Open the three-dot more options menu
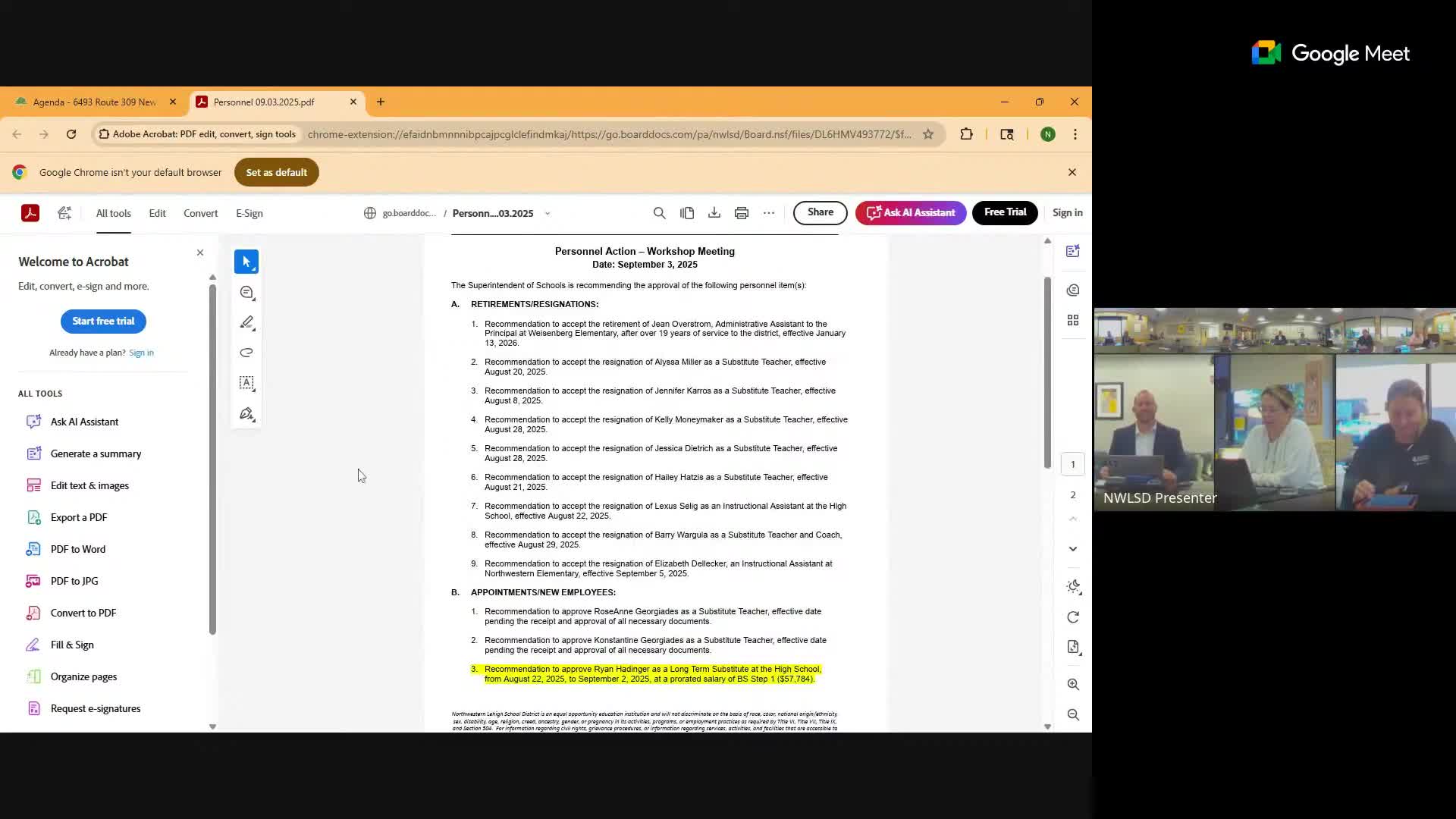Screen dimensions: 1456x819 click(x=768, y=213)
